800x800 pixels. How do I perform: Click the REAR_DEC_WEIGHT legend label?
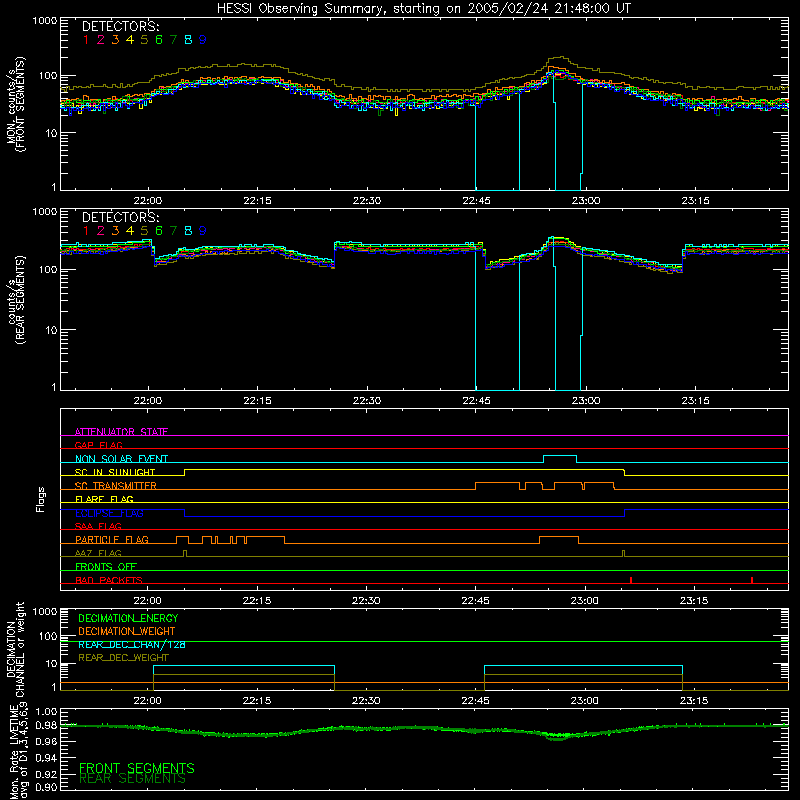tap(123, 658)
